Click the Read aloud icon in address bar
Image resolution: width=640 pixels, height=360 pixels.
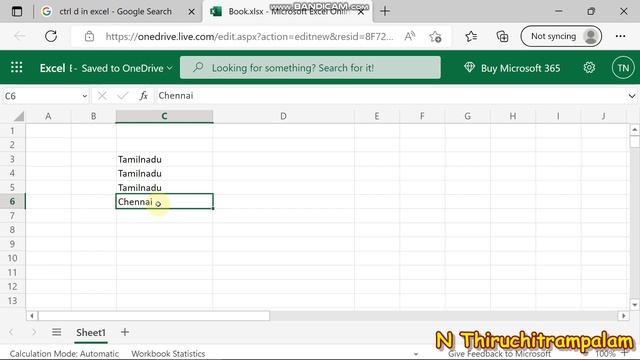pyautogui.click(x=410, y=36)
